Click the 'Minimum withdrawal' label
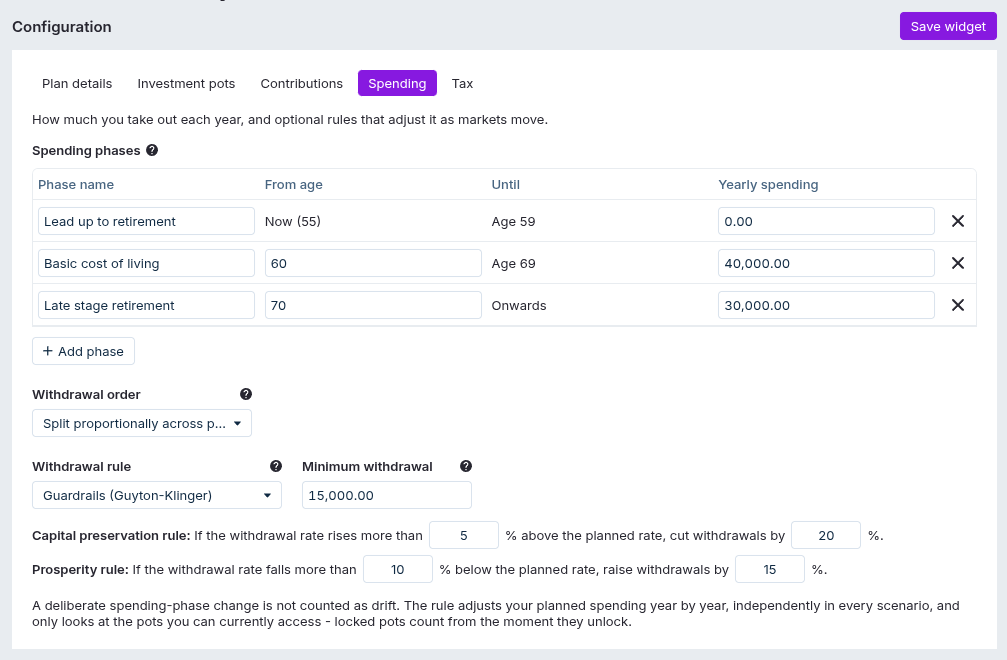Image resolution: width=1007 pixels, height=660 pixels. (367, 467)
